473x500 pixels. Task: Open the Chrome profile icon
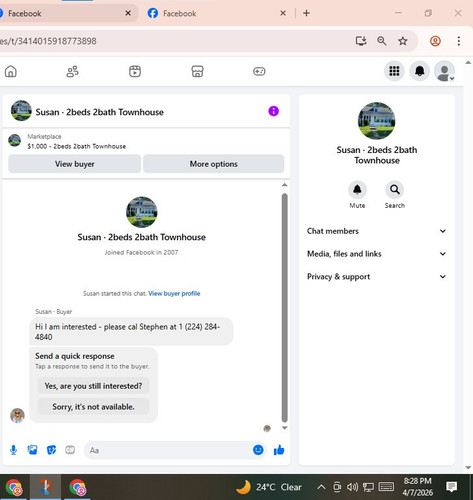pyautogui.click(x=435, y=41)
